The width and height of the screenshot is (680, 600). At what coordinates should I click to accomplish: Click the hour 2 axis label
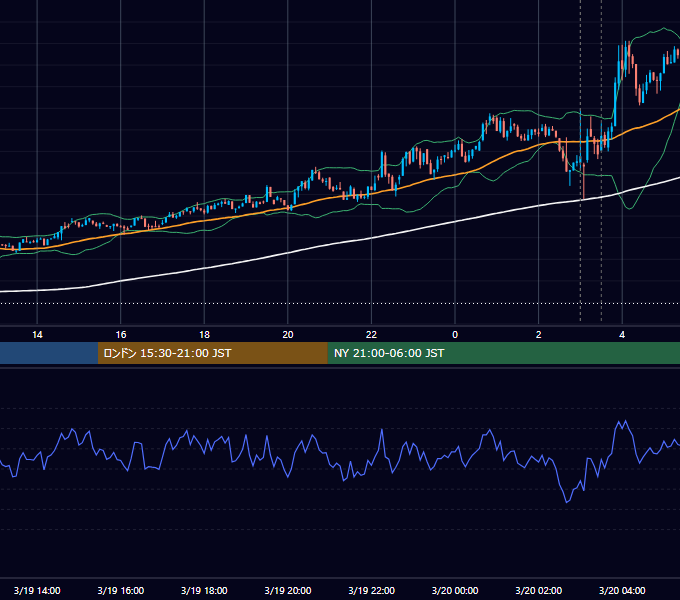pyautogui.click(x=539, y=335)
